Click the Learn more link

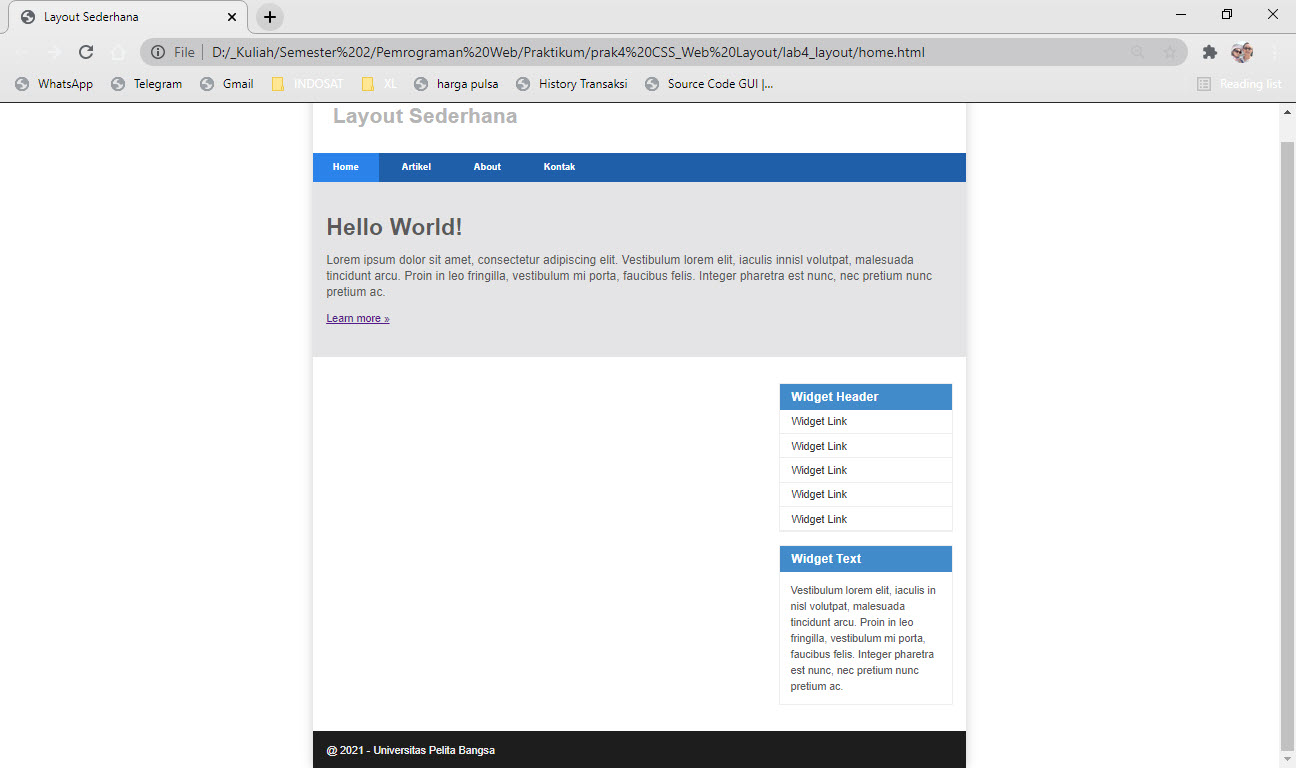point(357,318)
